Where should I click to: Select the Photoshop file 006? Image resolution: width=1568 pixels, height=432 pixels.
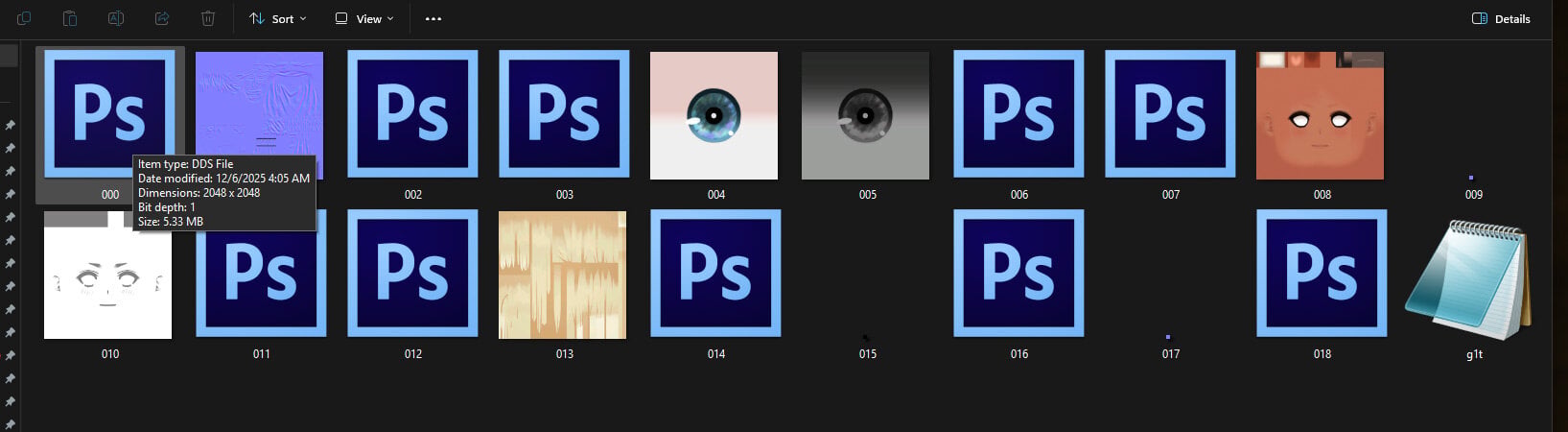(x=1018, y=115)
